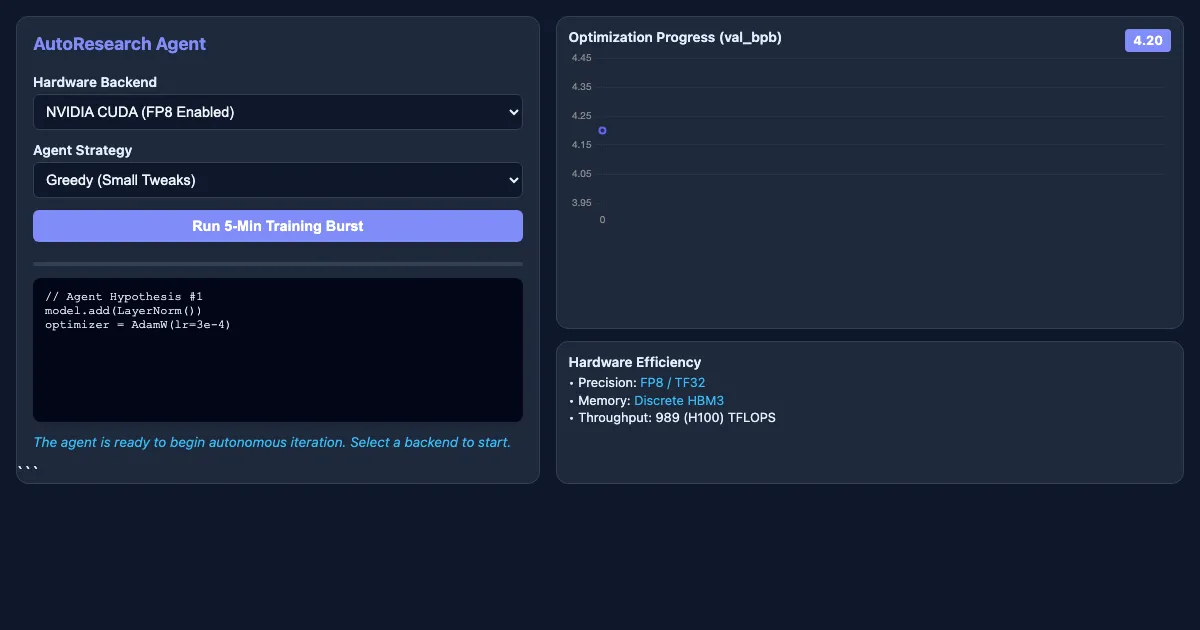This screenshot has height=630, width=1200.
Task: Click the data point on the chart
Action: click(x=602, y=131)
